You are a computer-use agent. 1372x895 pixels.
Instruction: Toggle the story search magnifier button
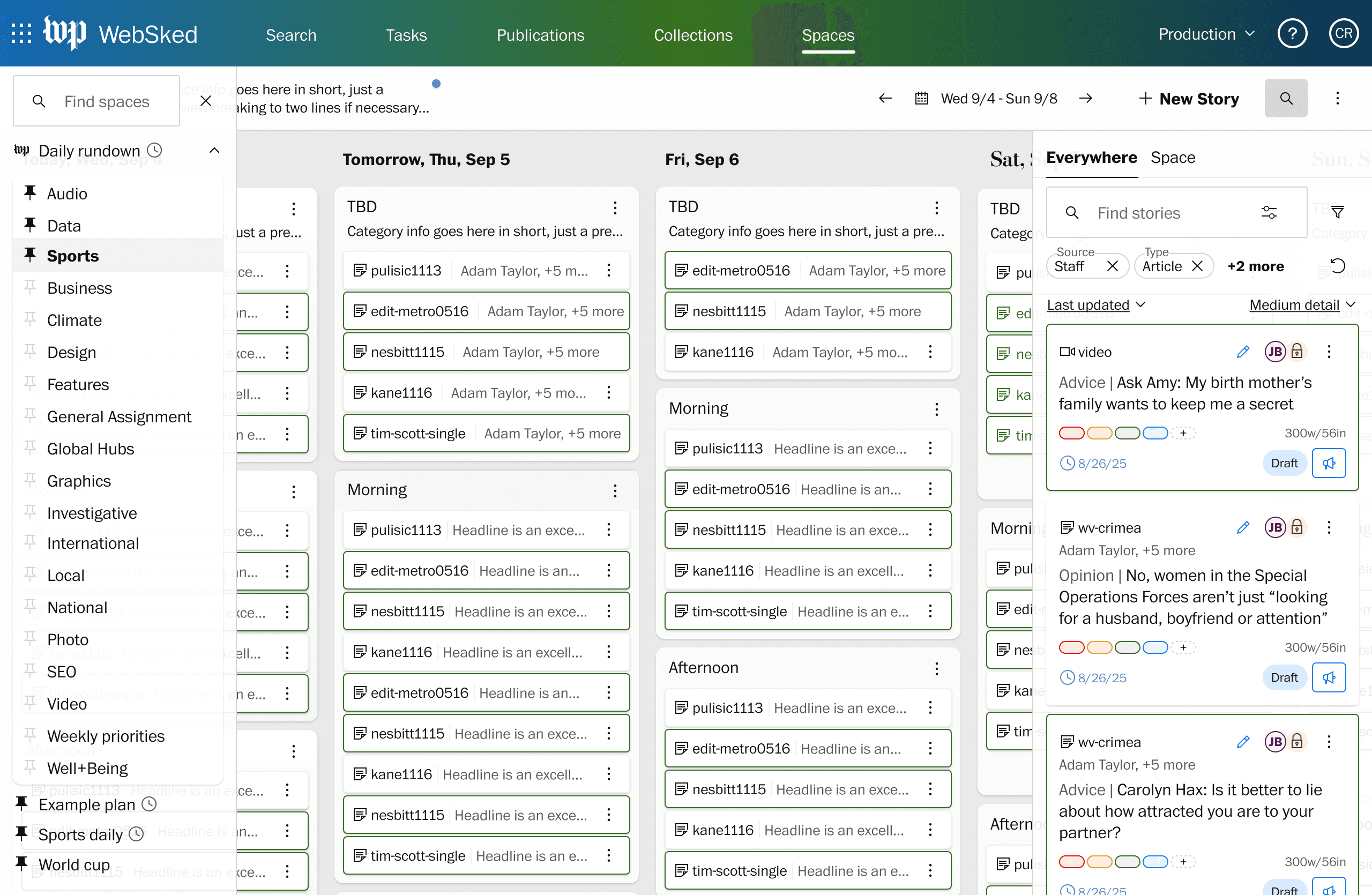click(1286, 99)
